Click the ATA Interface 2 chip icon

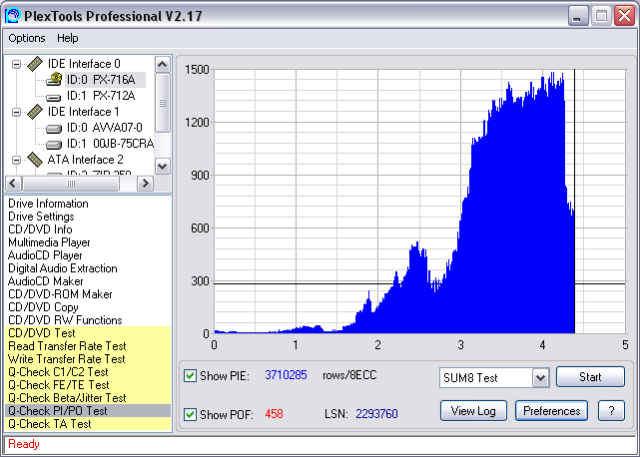(35, 160)
